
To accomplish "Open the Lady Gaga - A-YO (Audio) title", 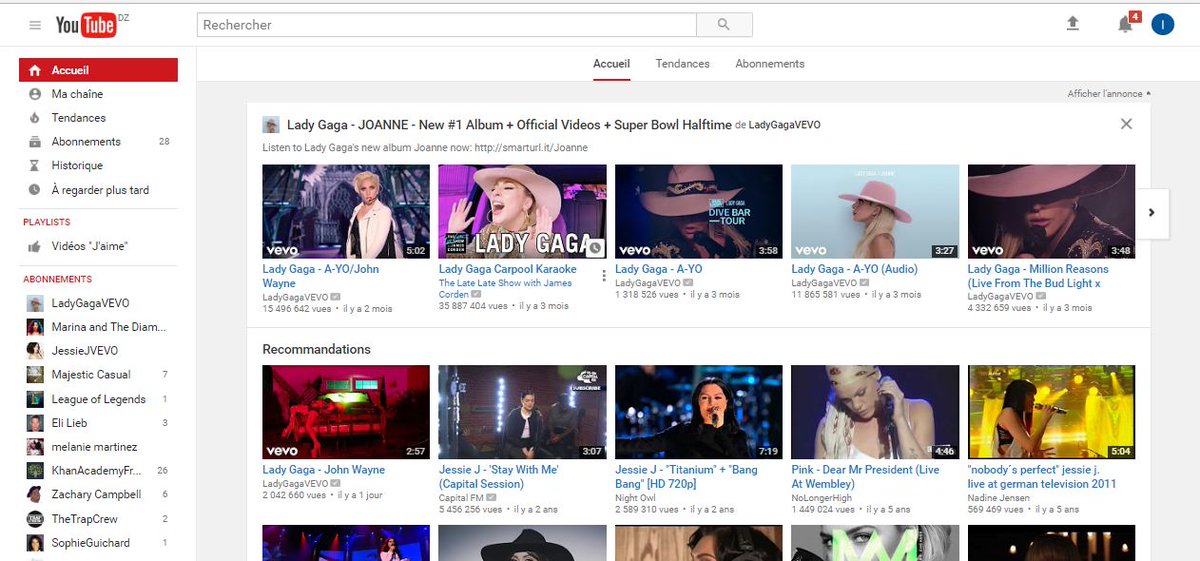I will 855,269.
